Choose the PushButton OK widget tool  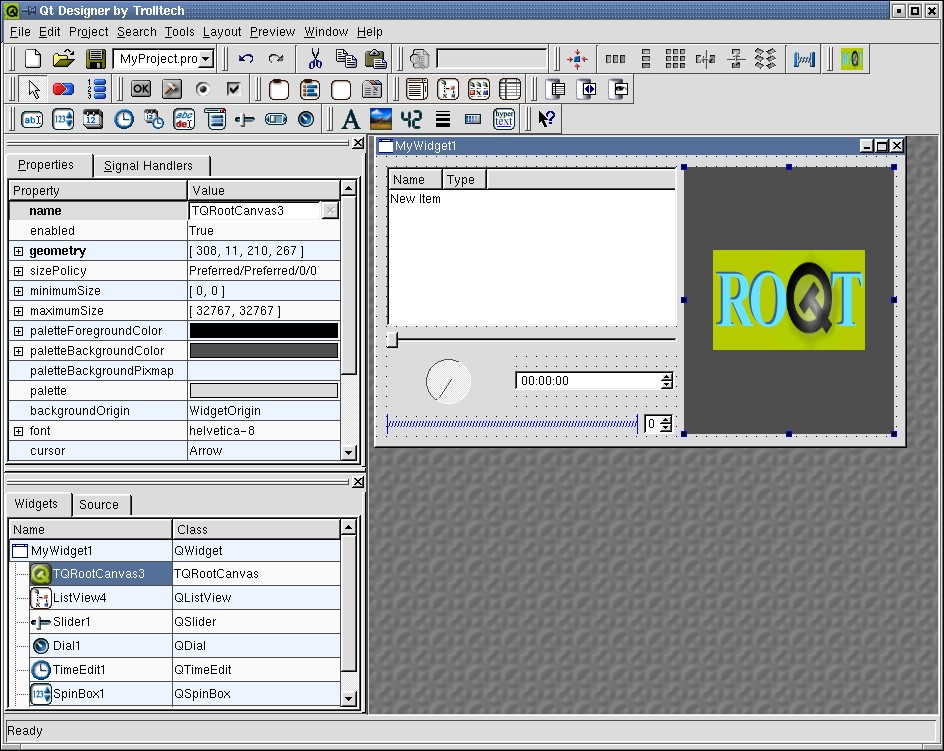click(141, 89)
